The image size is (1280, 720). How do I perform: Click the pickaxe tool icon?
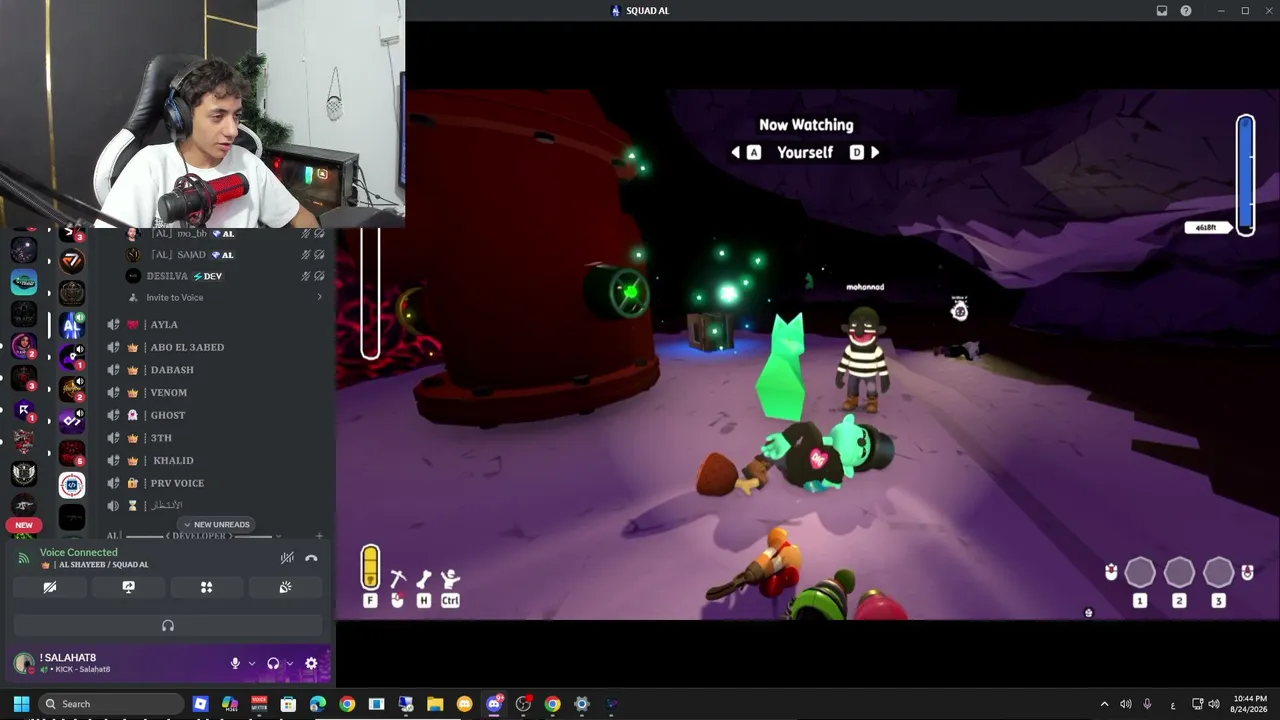(x=397, y=578)
